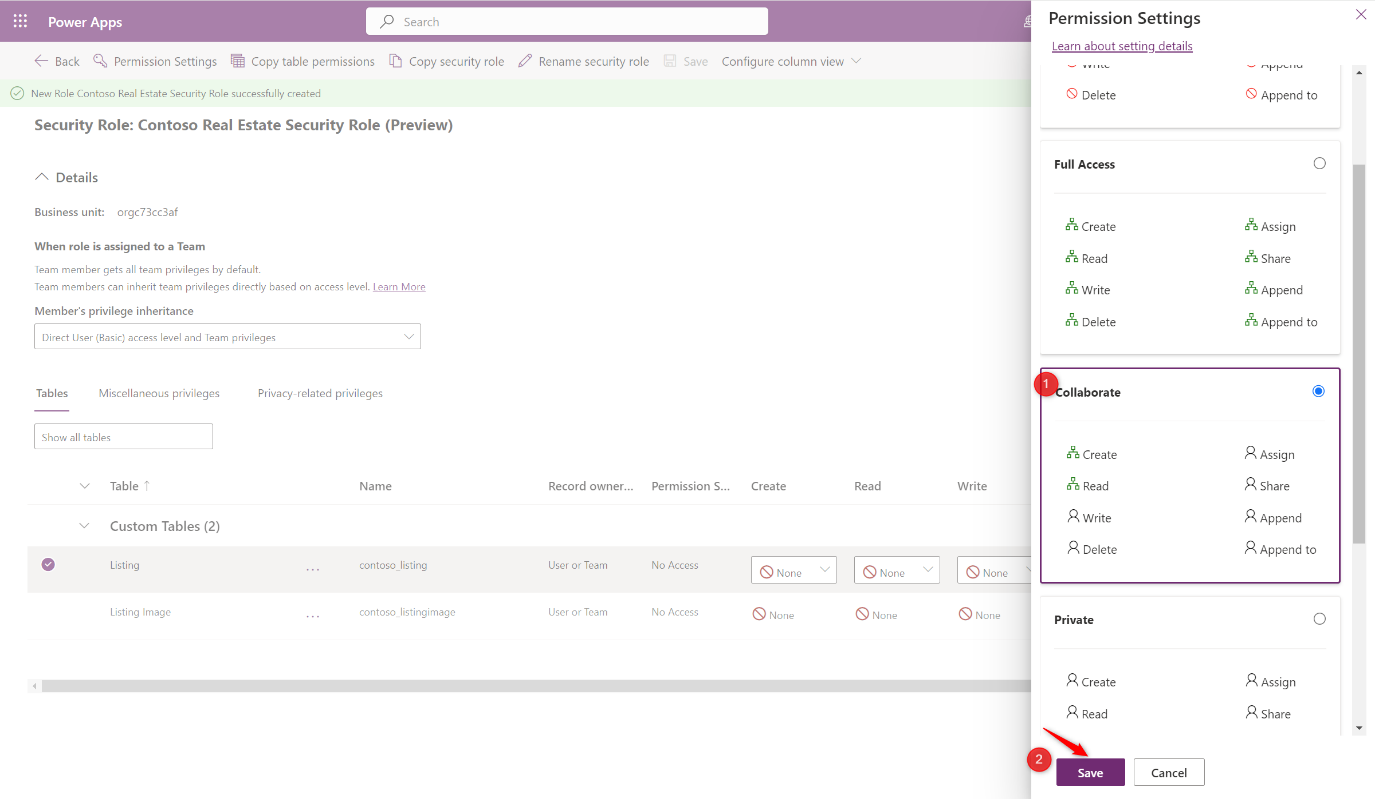The height and width of the screenshot is (799, 1375).
Task: Click the Cancel button in Permission Settings
Action: (x=1168, y=771)
